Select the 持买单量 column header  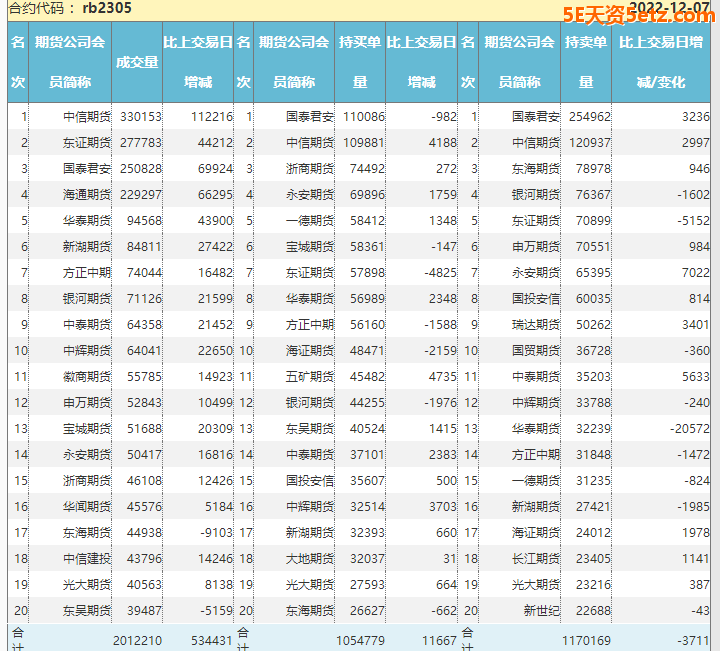click(360, 62)
